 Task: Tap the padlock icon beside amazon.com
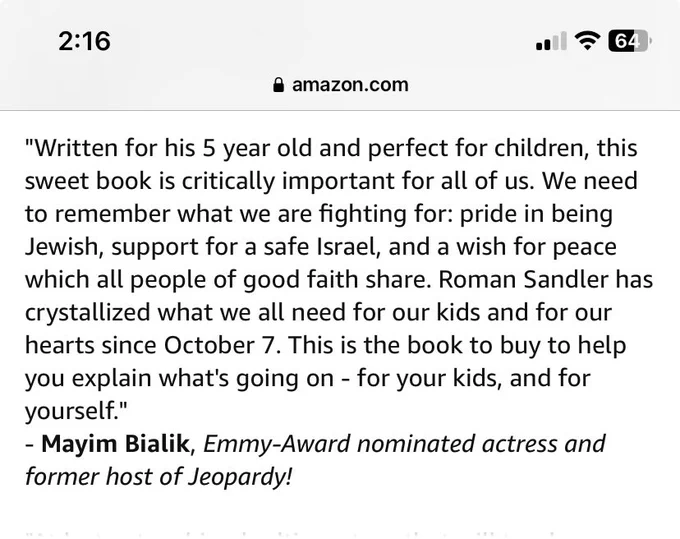pos(278,85)
